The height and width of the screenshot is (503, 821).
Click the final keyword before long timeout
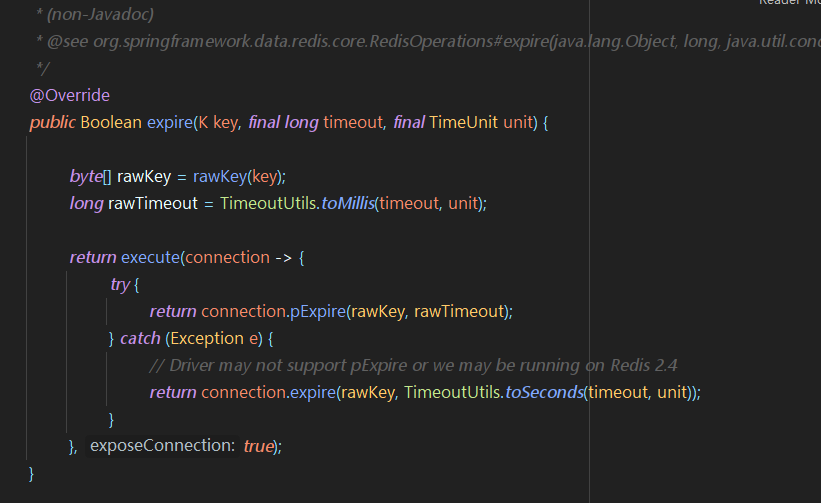point(264,122)
